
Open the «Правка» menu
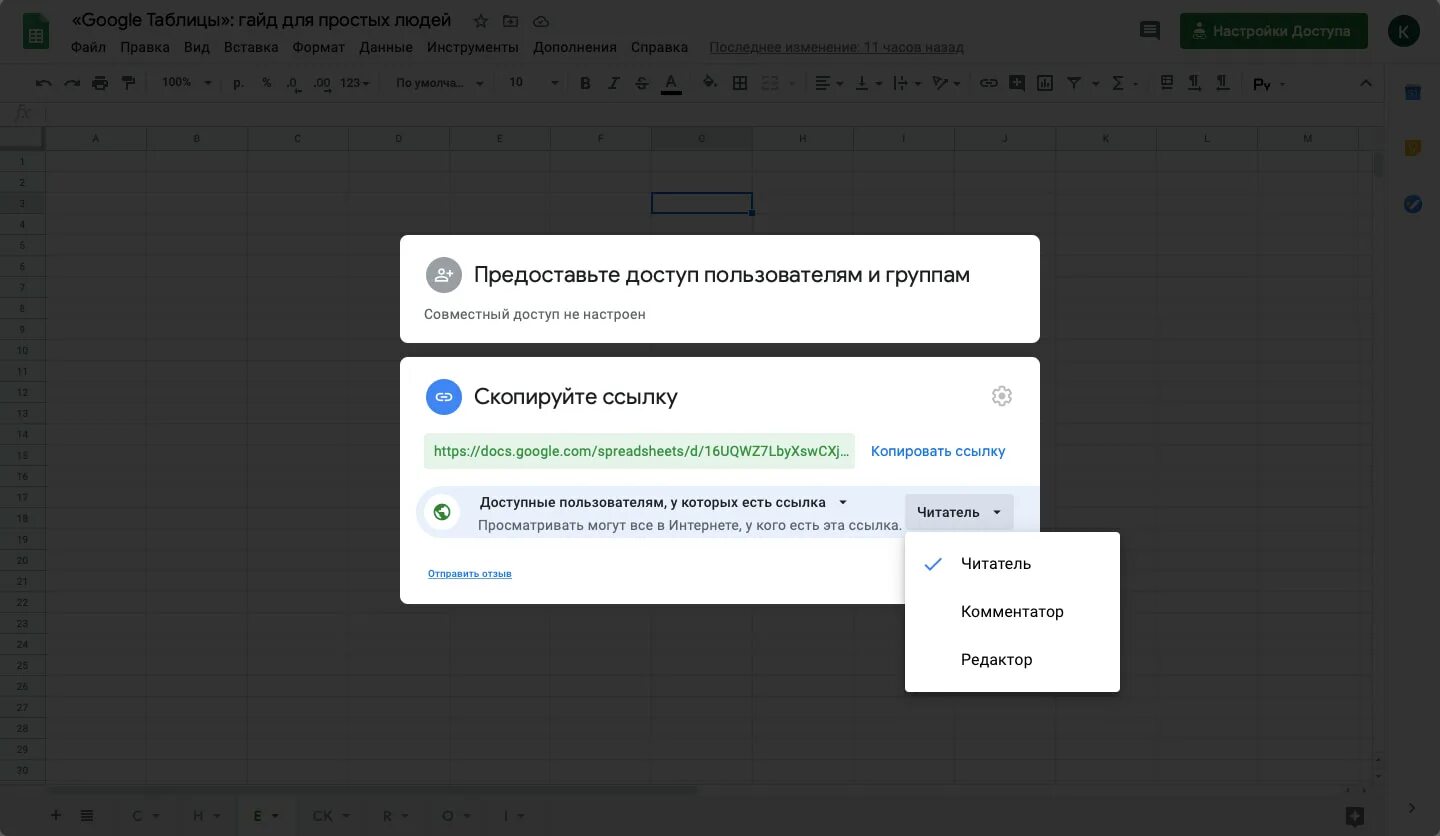pyautogui.click(x=145, y=47)
